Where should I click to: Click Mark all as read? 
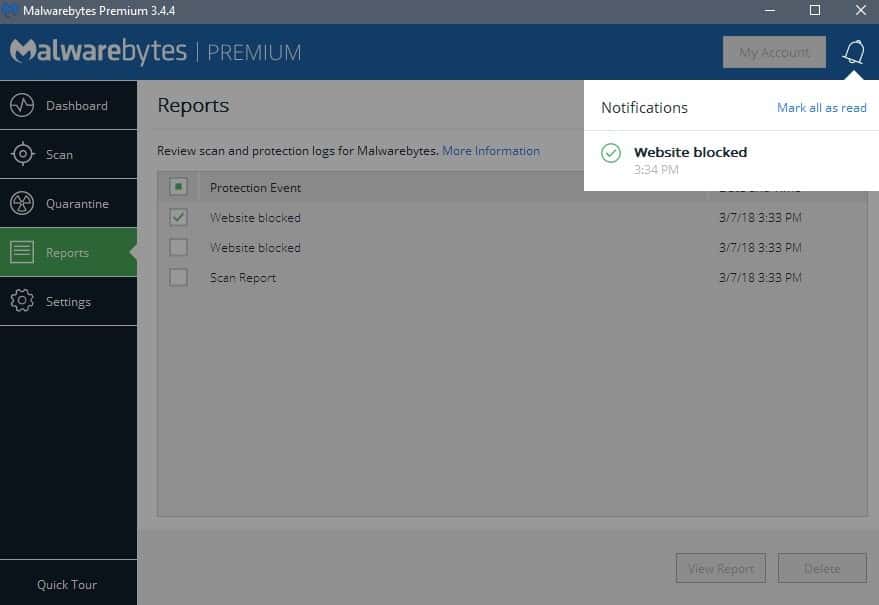pos(821,107)
